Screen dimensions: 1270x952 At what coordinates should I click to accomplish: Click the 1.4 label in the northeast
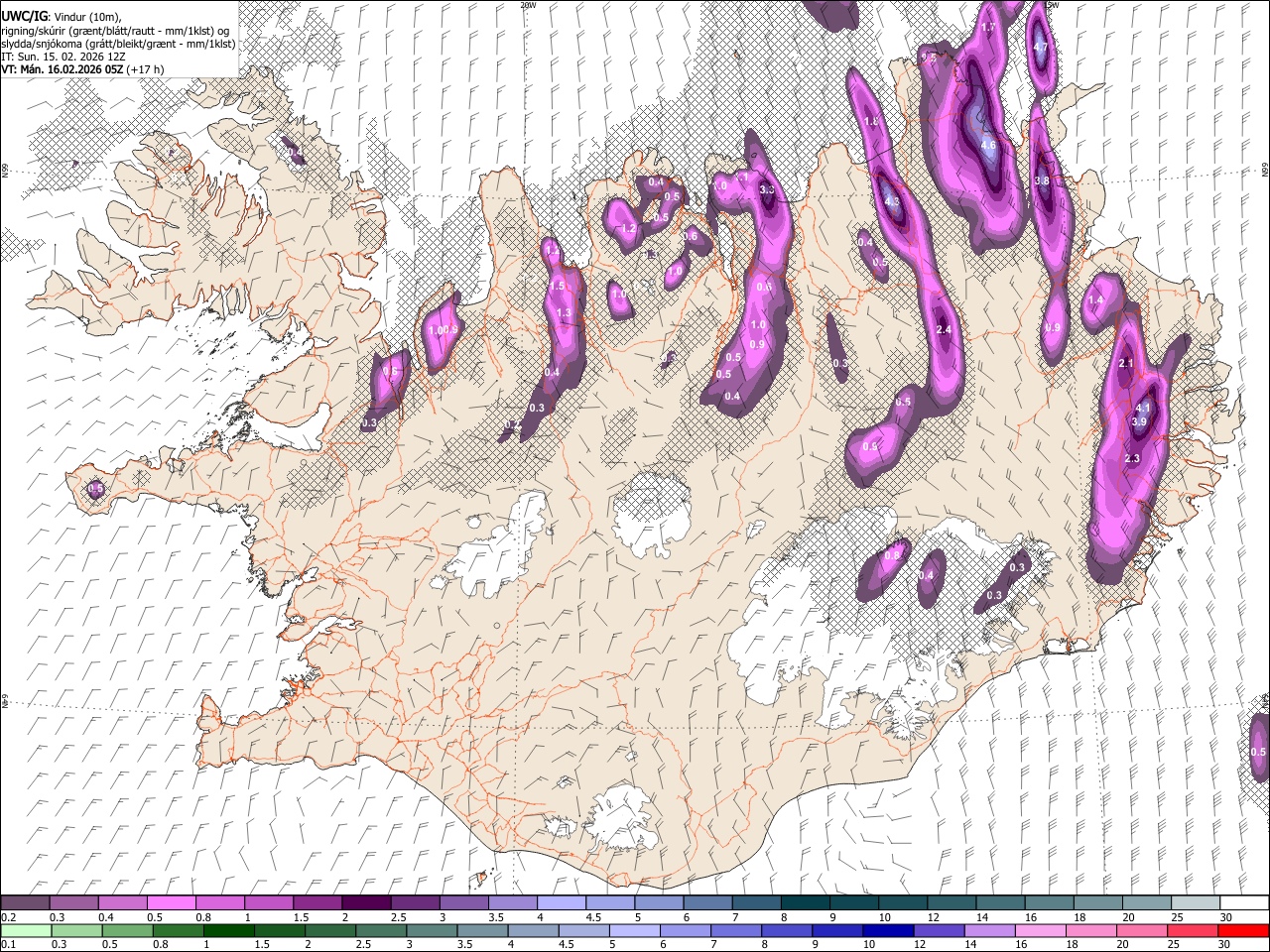[x=1096, y=300]
